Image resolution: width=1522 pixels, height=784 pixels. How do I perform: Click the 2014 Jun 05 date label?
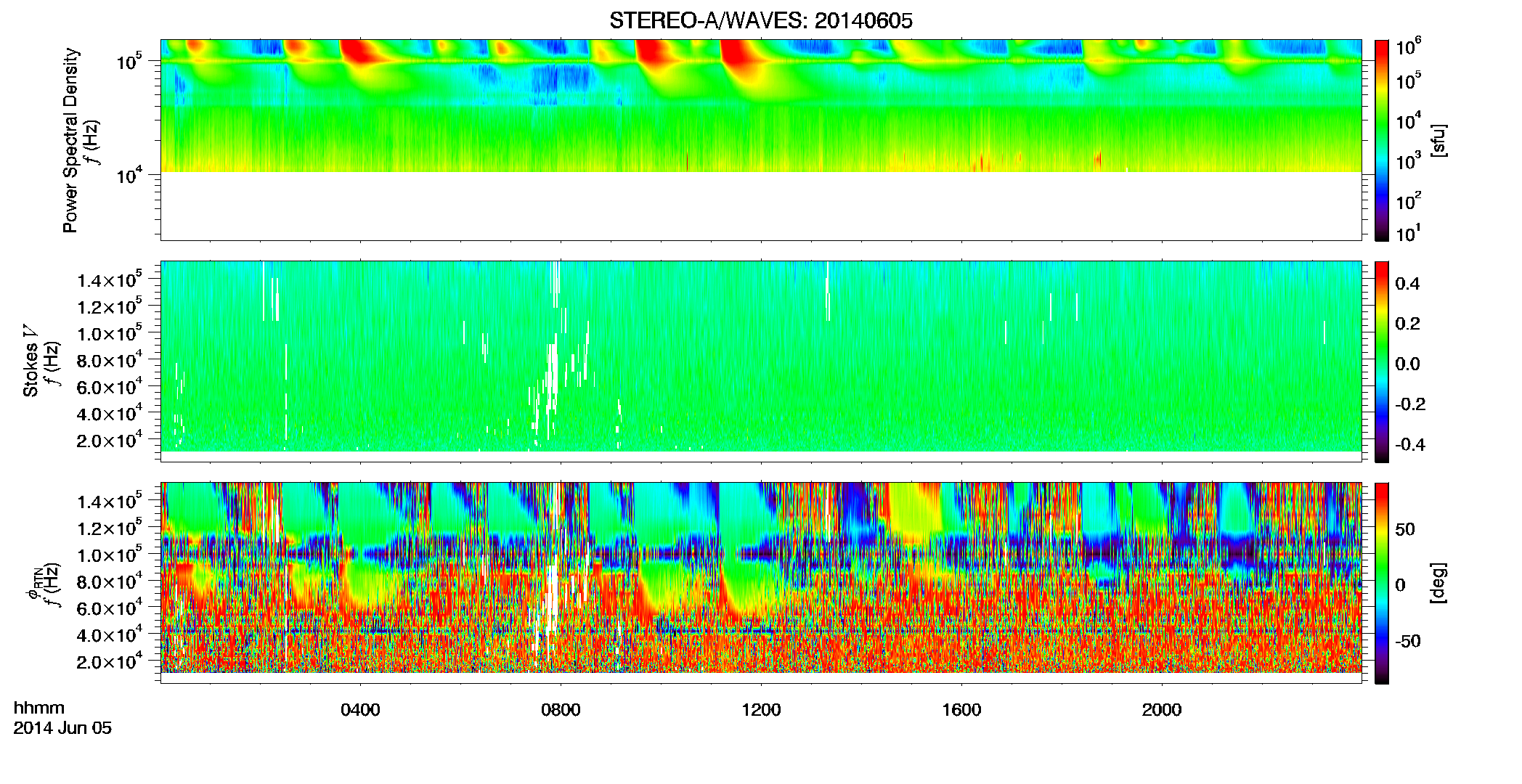pyautogui.click(x=62, y=728)
